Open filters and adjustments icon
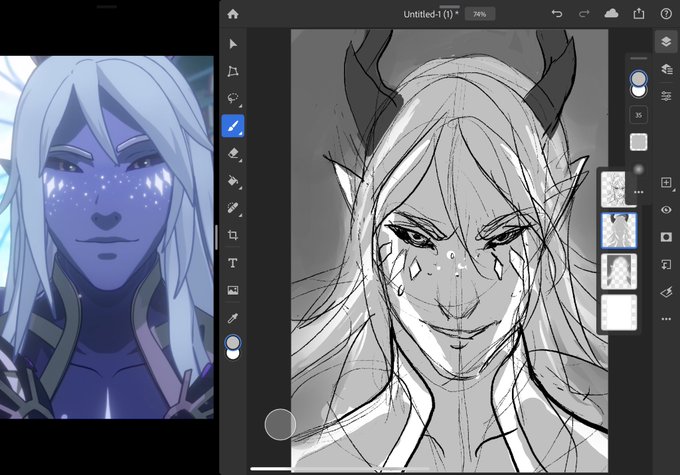This screenshot has height=475, width=680. point(666,292)
